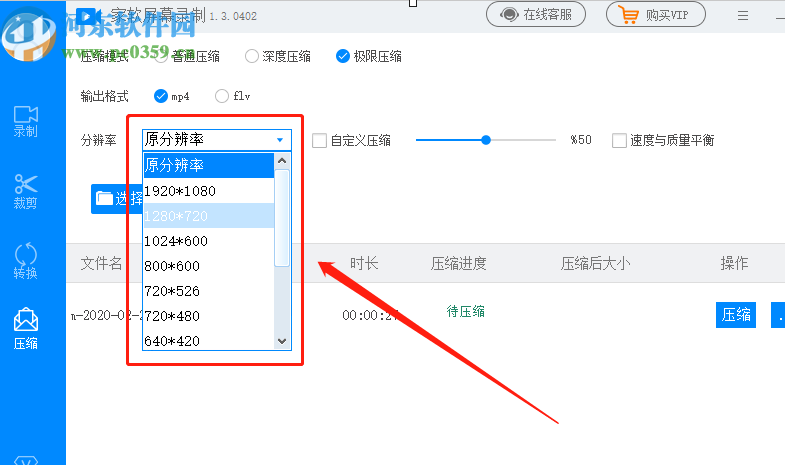Click the 时长 column header

point(364,263)
